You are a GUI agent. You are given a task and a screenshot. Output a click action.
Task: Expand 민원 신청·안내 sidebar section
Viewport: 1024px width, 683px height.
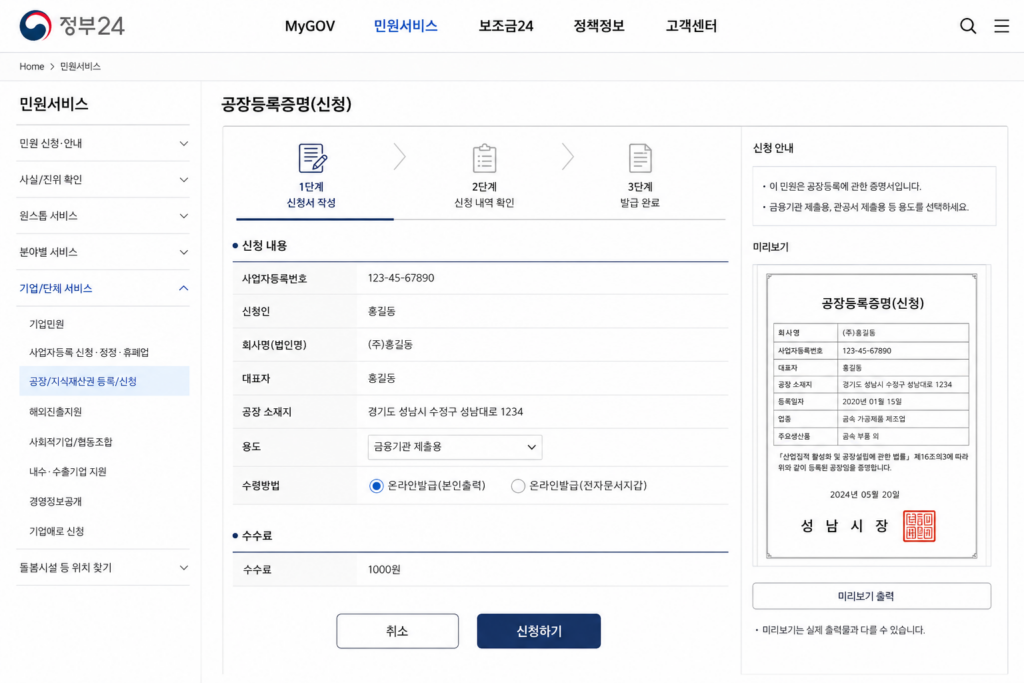coord(103,144)
